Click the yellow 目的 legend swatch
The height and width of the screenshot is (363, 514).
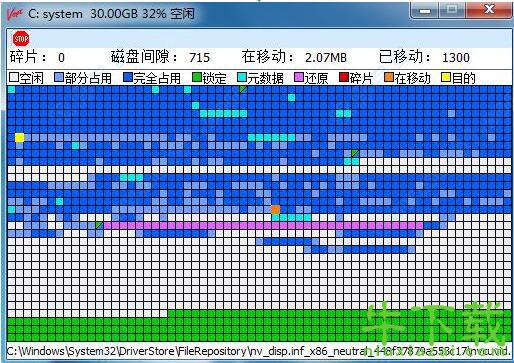[x=446, y=78]
